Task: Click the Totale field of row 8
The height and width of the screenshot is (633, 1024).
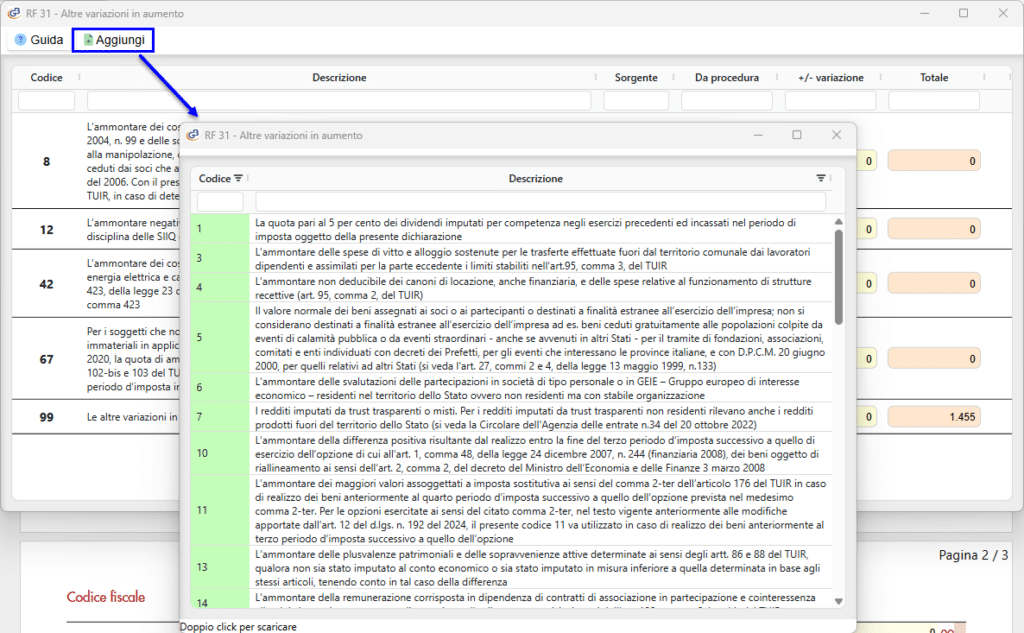Action: point(934,161)
